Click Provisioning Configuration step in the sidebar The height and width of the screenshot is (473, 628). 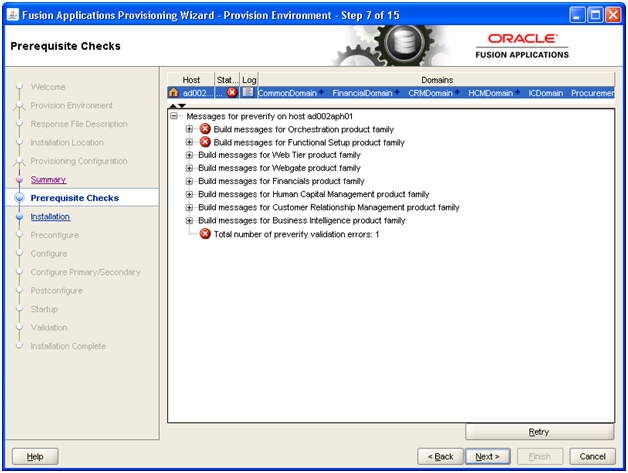(79, 161)
